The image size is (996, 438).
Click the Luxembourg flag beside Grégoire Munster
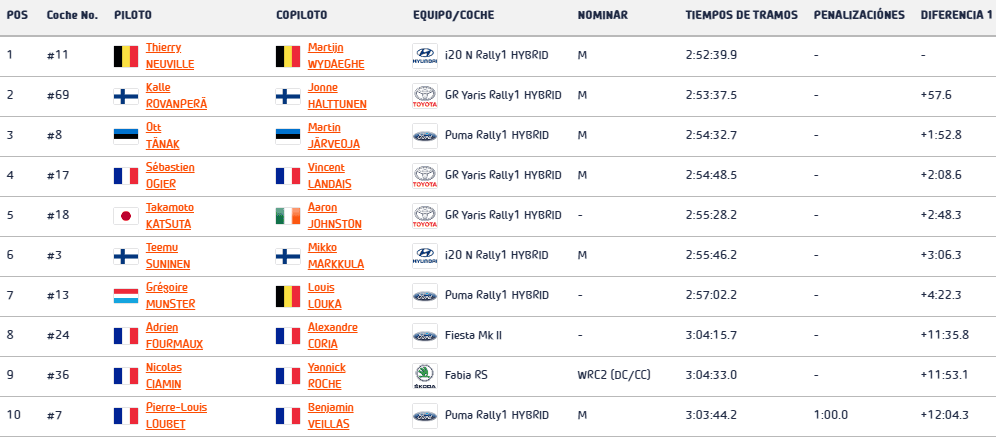pos(126,296)
